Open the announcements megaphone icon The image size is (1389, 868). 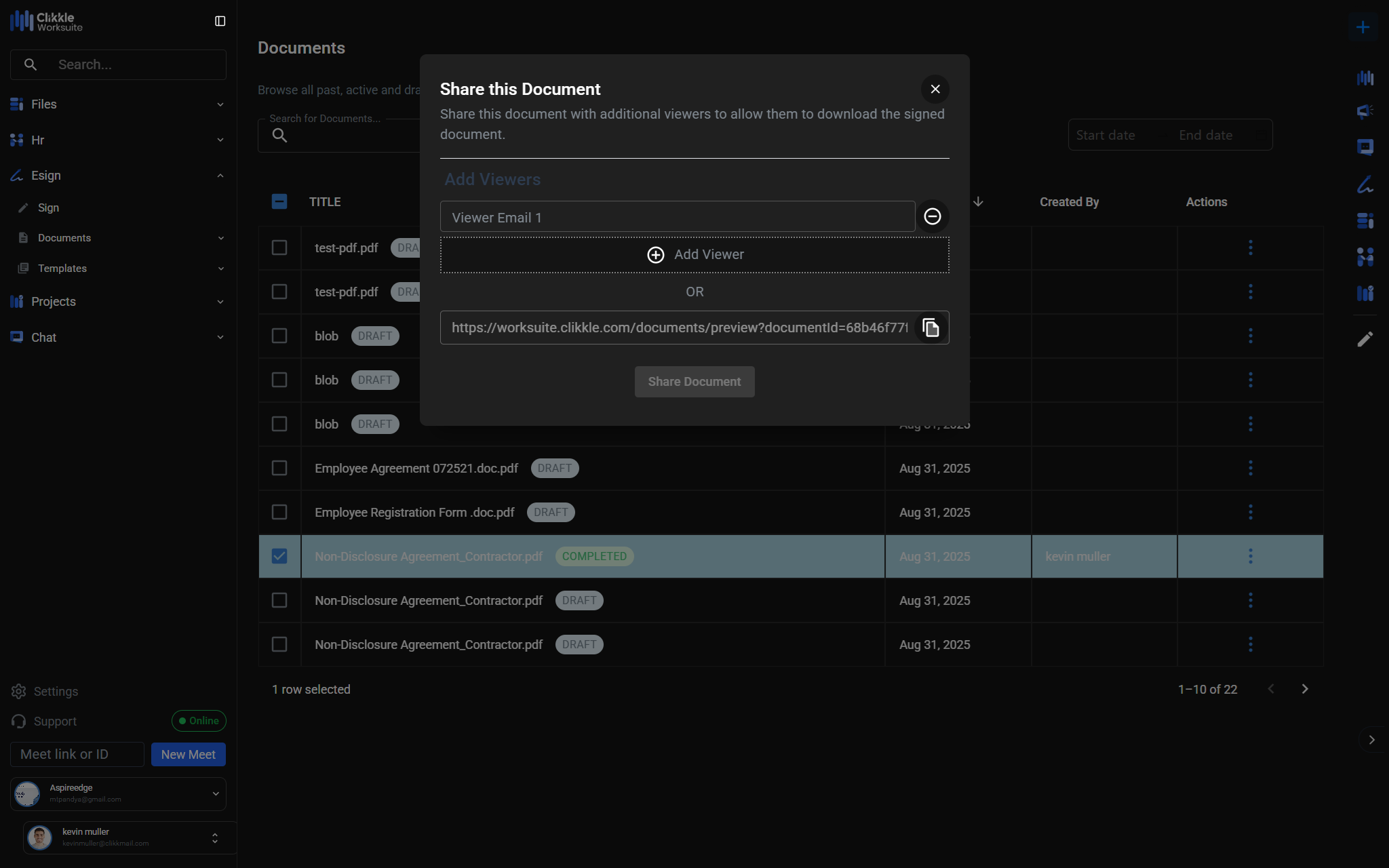click(1365, 111)
